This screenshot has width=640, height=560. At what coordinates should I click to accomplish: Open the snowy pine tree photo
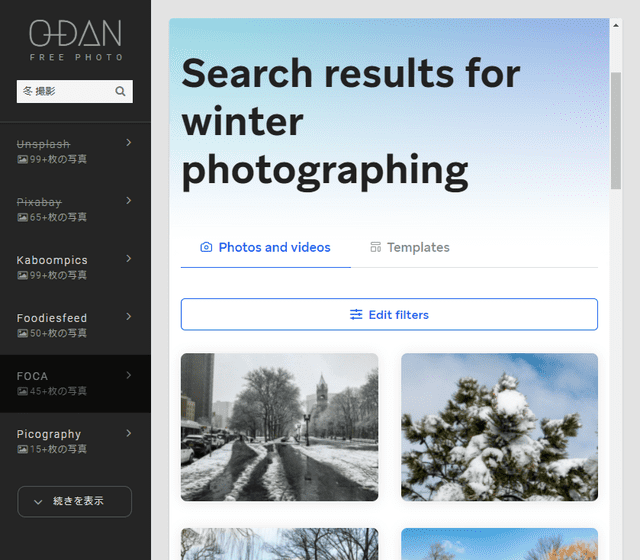pyautogui.click(x=500, y=427)
